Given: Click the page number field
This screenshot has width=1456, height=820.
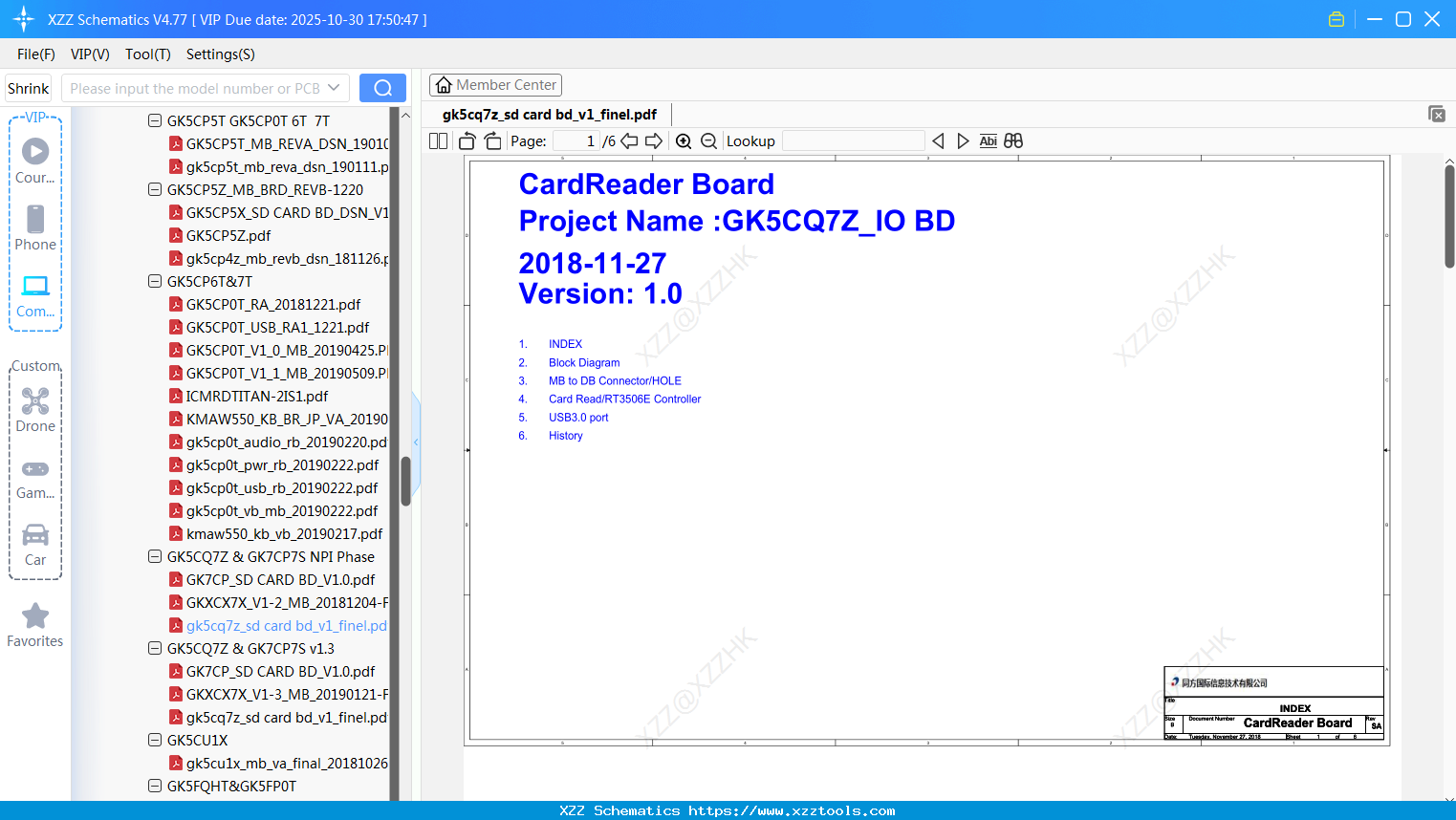Looking at the screenshot, I should pos(576,140).
